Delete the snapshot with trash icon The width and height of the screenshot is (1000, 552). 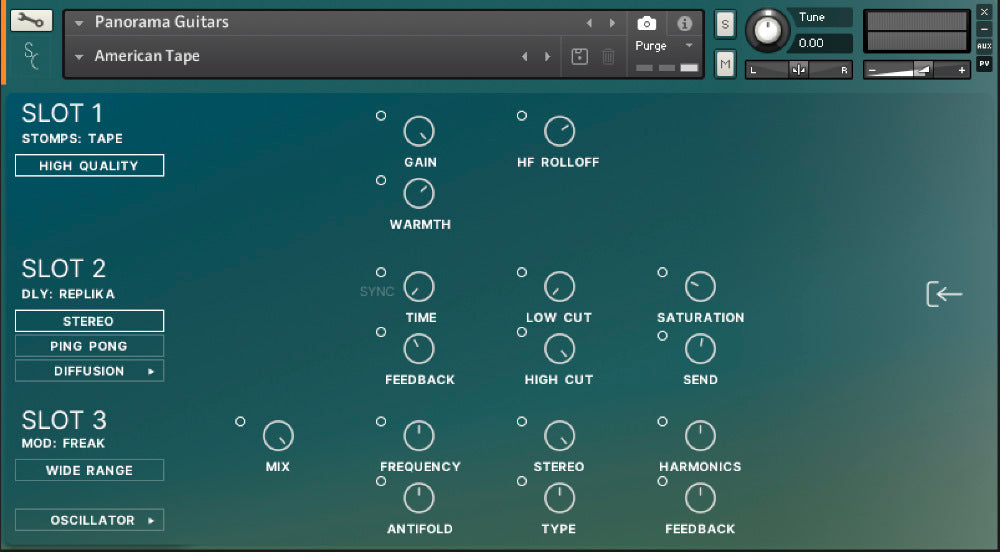coord(608,57)
